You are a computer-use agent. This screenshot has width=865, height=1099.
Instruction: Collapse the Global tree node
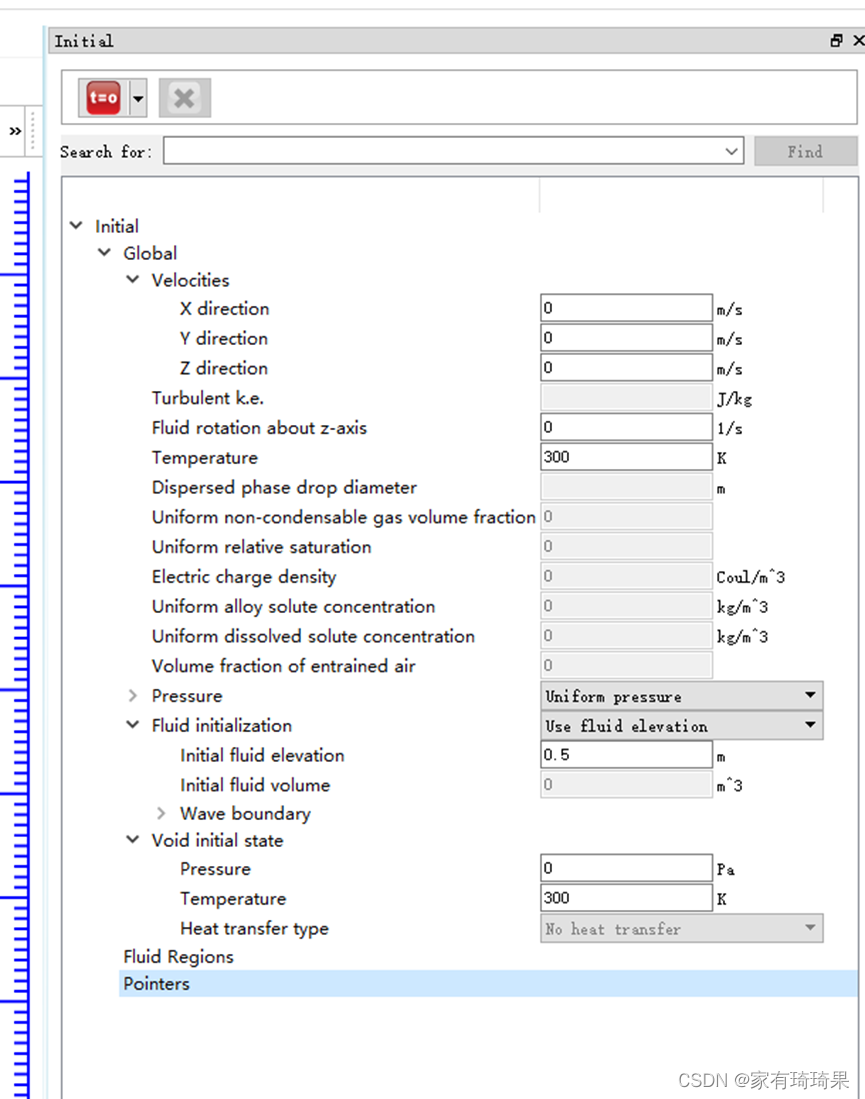104,252
